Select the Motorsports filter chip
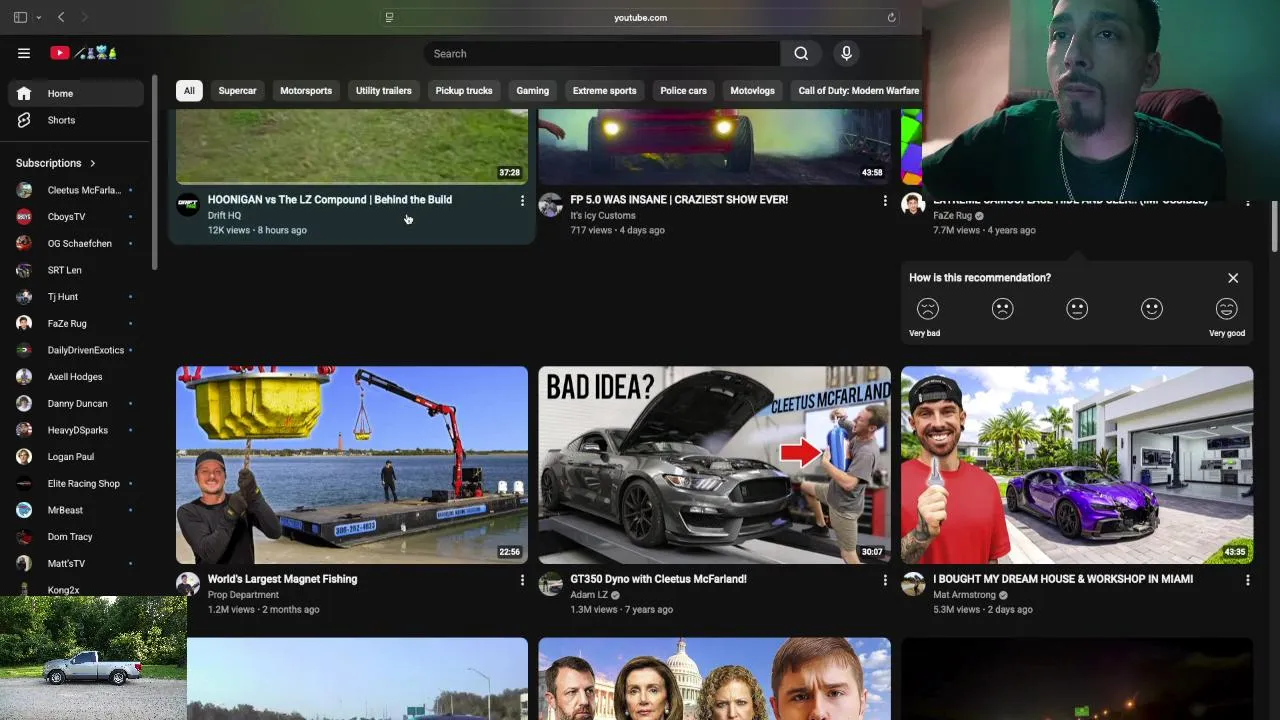The width and height of the screenshot is (1280, 720). pos(306,91)
